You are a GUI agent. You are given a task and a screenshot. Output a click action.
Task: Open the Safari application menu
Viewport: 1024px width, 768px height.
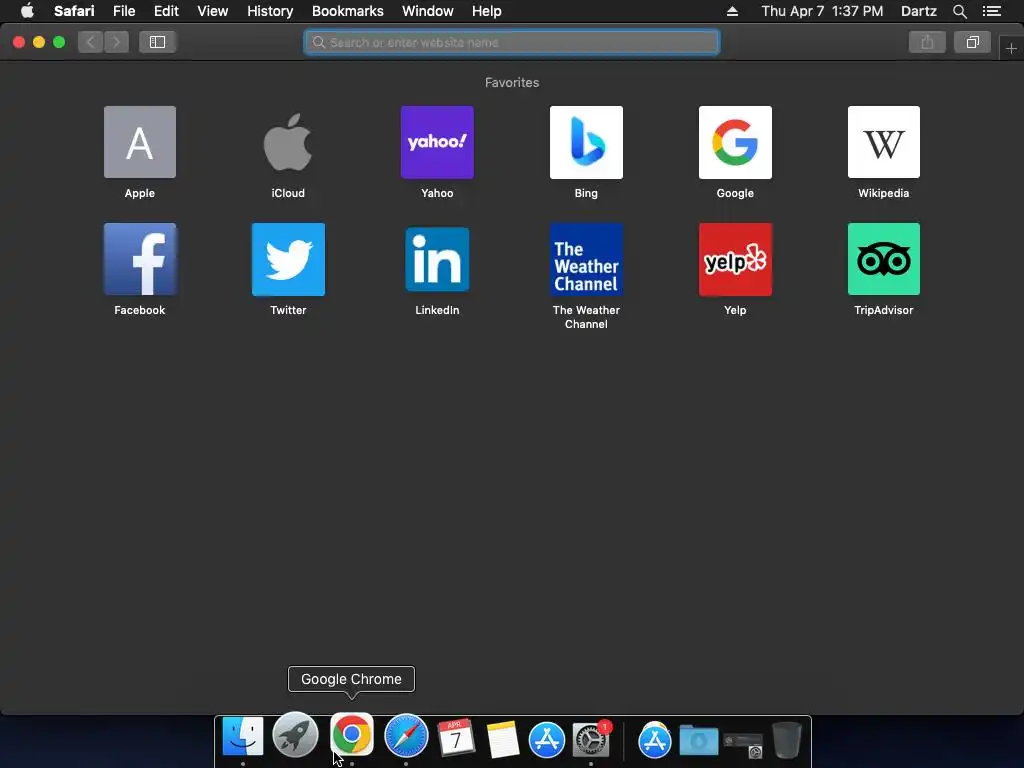point(74,11)
